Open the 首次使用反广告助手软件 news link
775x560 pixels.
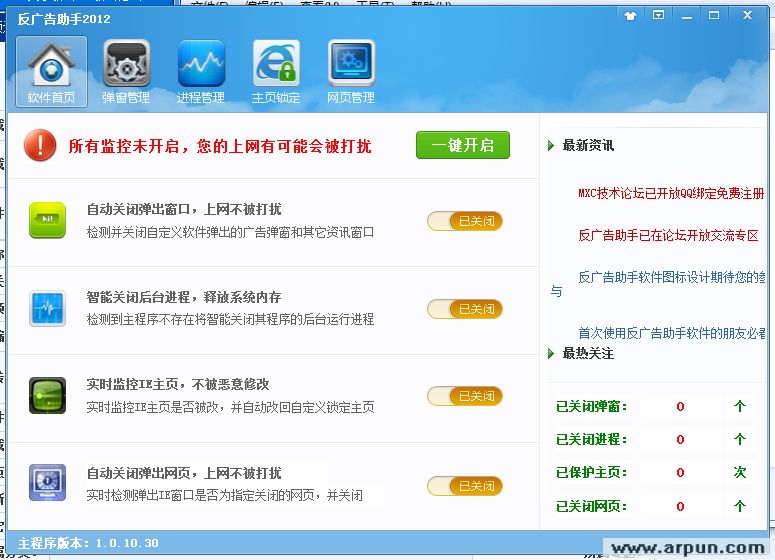pyautogui.click(x=672, y=333)
